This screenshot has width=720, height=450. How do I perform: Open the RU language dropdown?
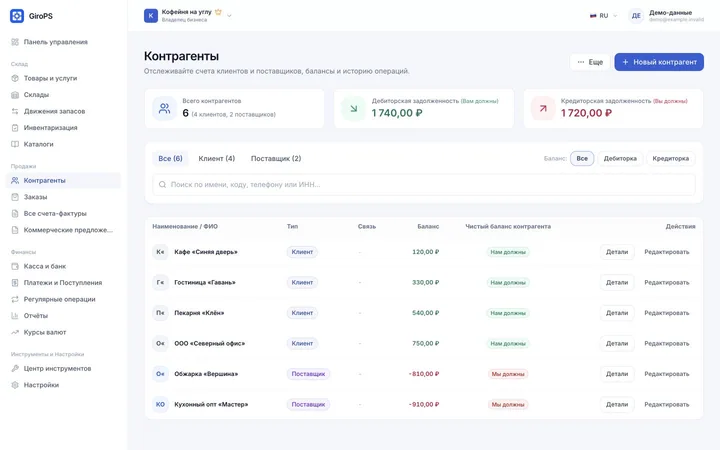[603, 16]
